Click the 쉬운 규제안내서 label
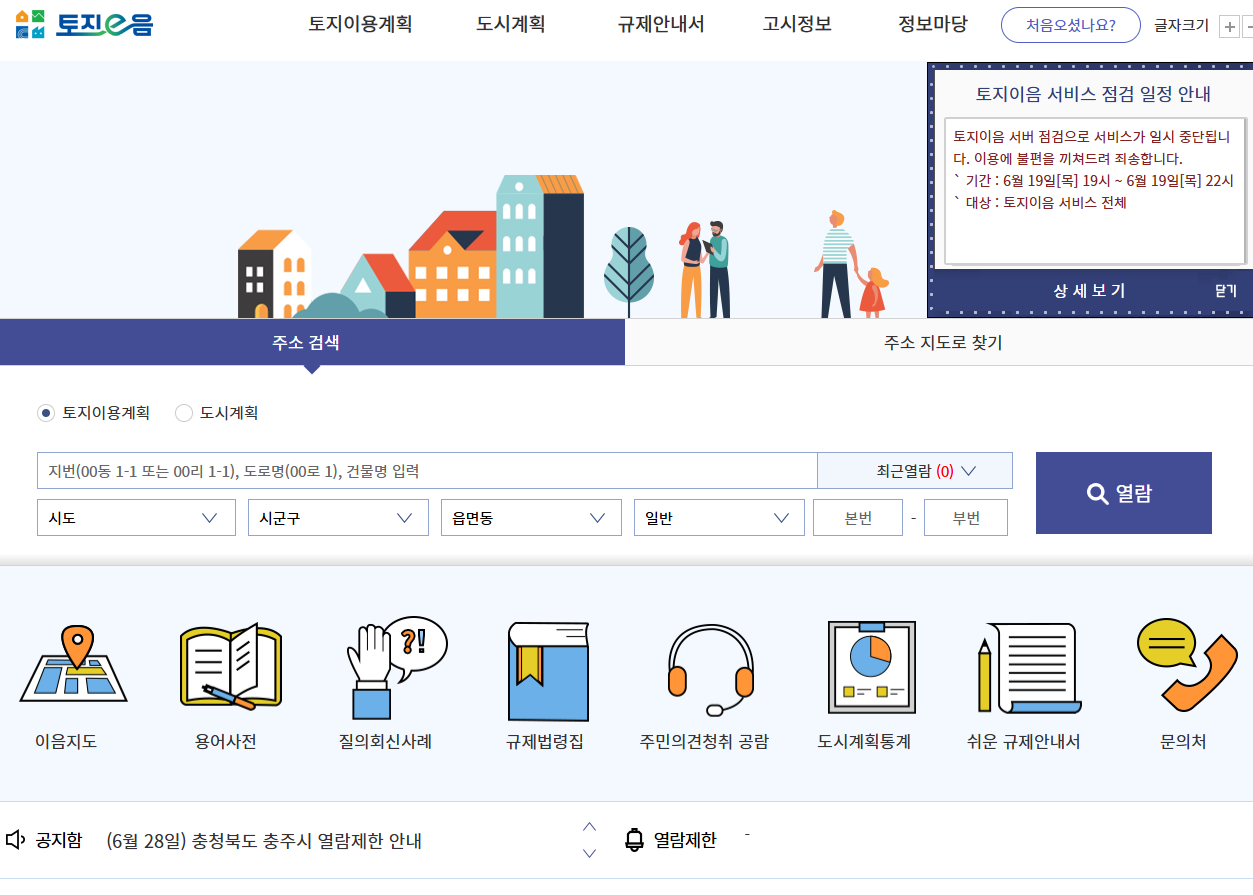1253x895 pixels. 1023,742
